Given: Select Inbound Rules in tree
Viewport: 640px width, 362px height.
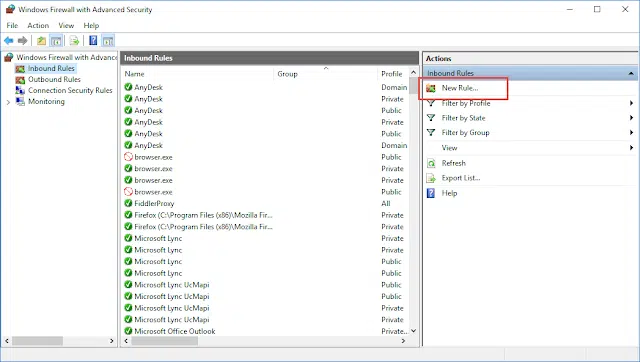Looking at the screenshot, I should coord(51,69).
